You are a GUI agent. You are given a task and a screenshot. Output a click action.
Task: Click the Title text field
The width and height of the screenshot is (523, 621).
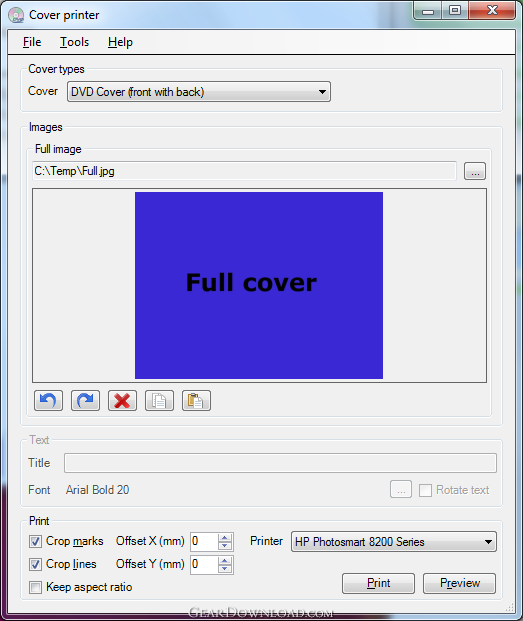click(x=280, y=463)
